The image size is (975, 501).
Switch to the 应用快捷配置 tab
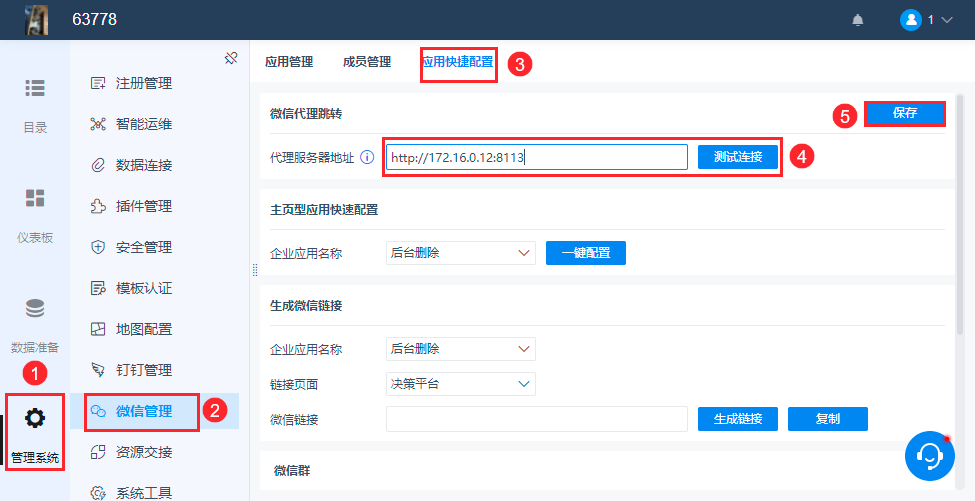click(458, 62)
